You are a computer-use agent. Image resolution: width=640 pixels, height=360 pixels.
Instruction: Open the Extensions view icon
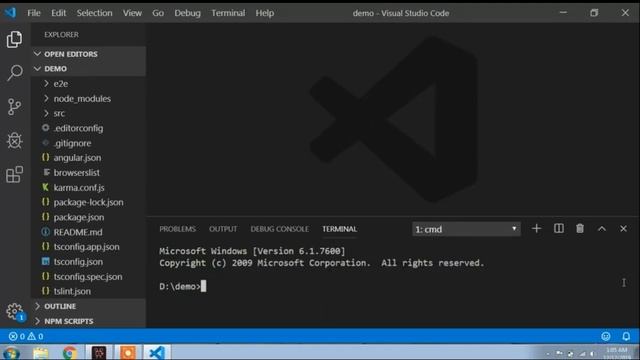click(14, 174)
